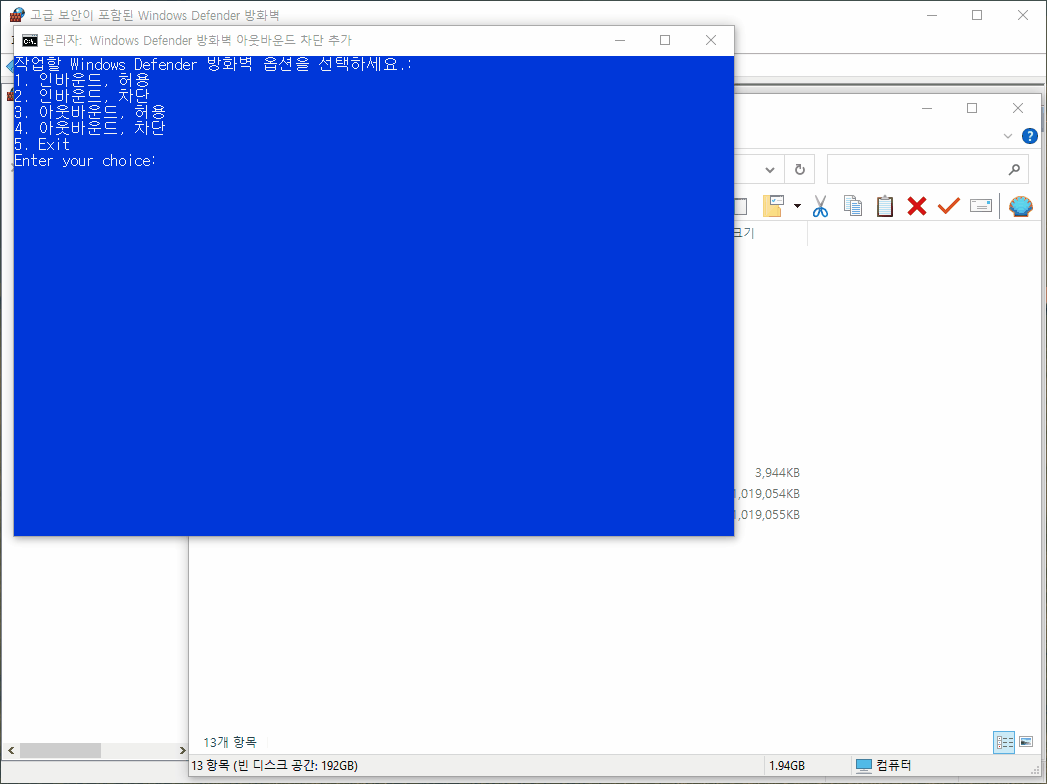Click the red X Delete icon
This screenshot has width=1047, height=784.
coord(917,206)
